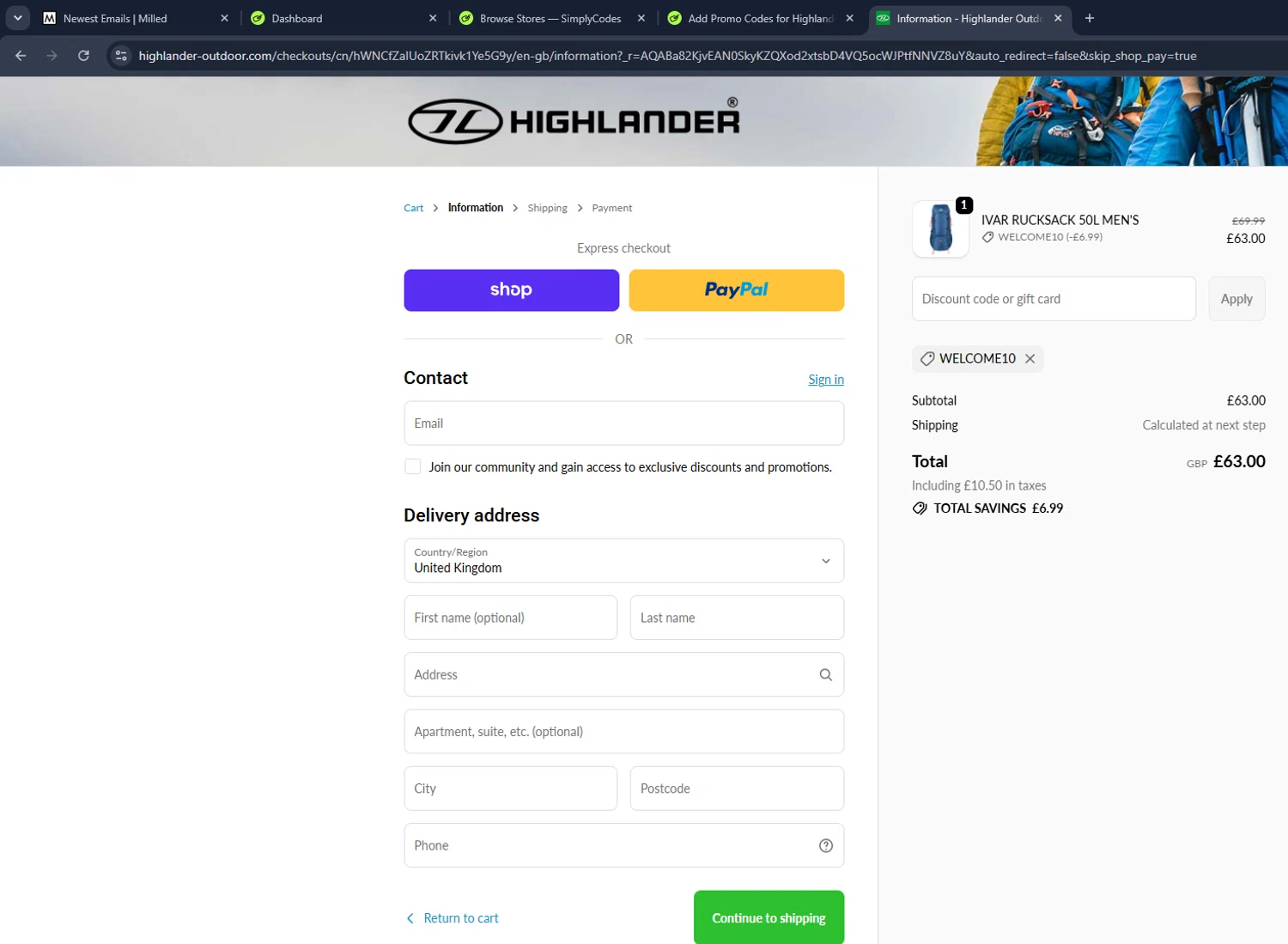
Task: Focus the Address field
Action: 623,674
